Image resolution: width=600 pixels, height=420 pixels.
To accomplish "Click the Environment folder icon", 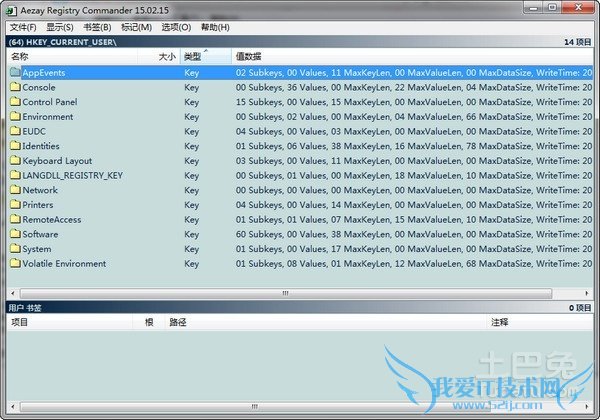I will coord(15,116).
